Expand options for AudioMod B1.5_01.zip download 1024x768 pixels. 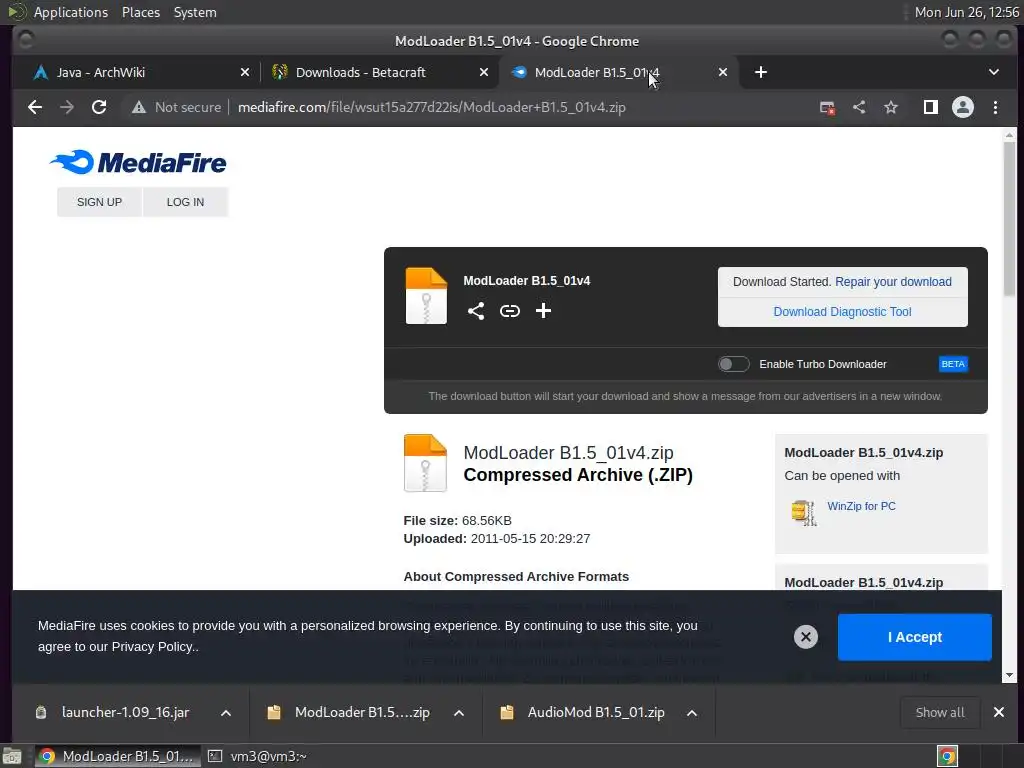[x=692, y=713]
